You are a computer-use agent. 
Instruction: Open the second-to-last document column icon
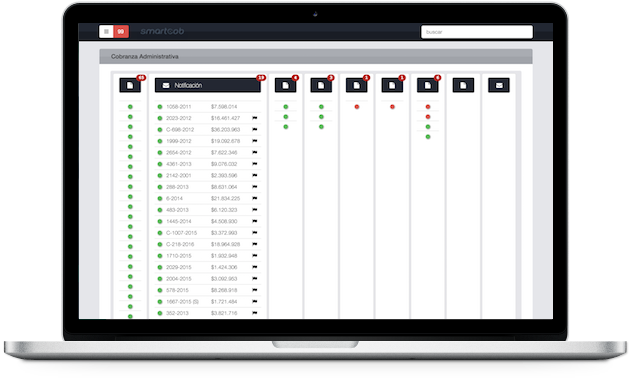[463, 85]
